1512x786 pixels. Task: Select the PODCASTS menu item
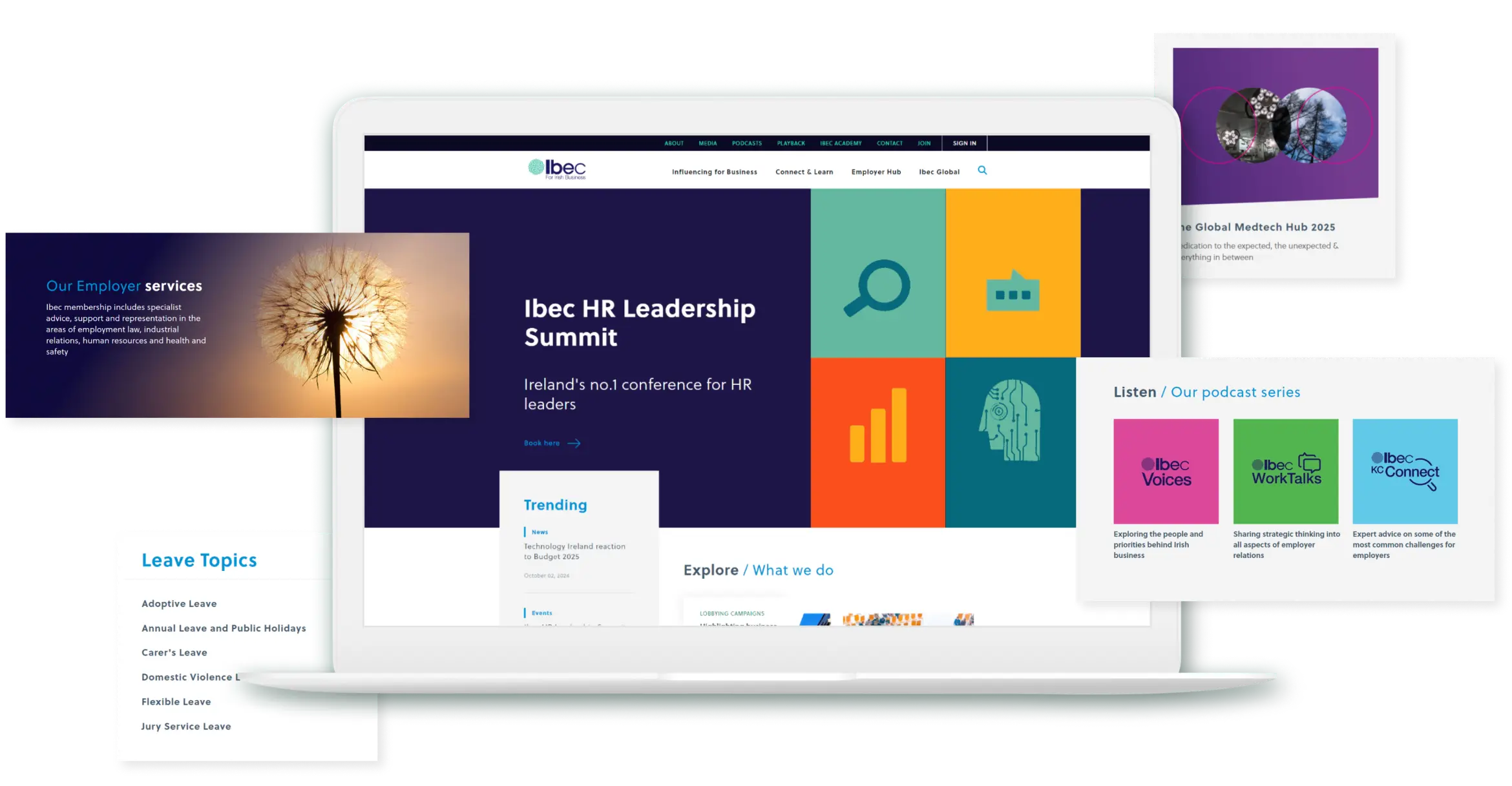click(x=747, y=143)
